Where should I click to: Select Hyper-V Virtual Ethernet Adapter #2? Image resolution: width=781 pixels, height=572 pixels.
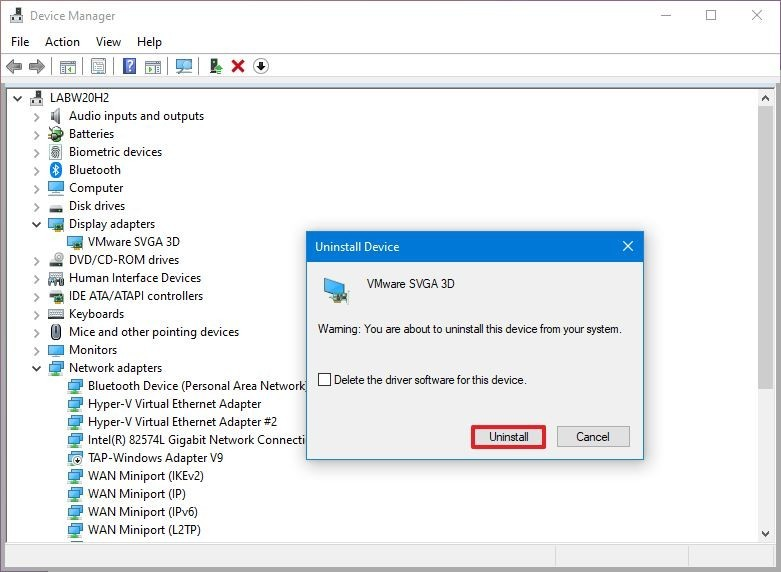click(x=182, y=422)
